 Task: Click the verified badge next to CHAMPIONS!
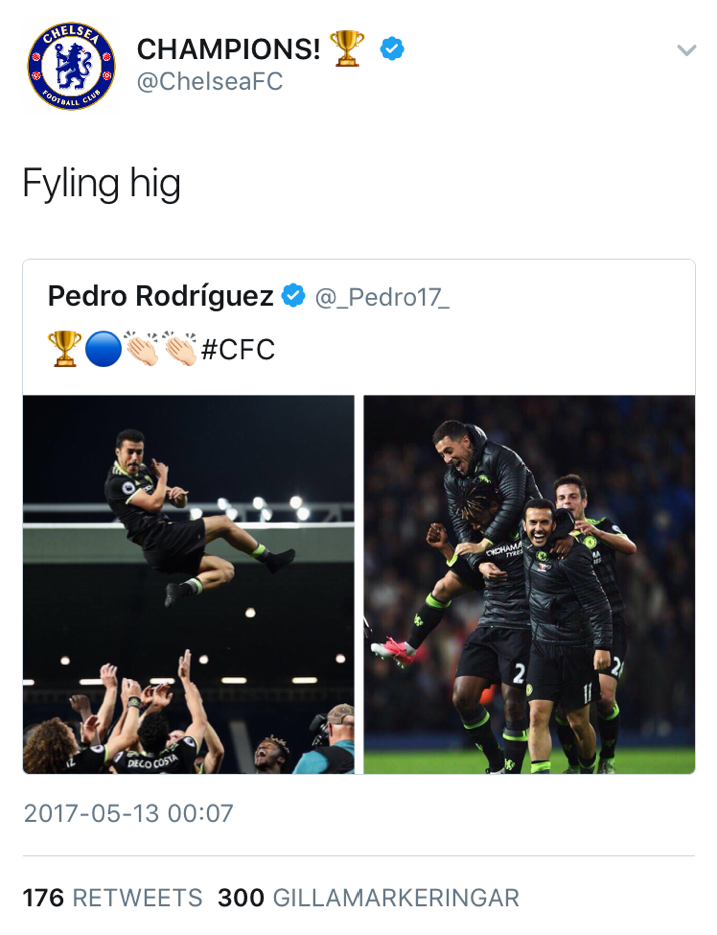tap(392, 48)
